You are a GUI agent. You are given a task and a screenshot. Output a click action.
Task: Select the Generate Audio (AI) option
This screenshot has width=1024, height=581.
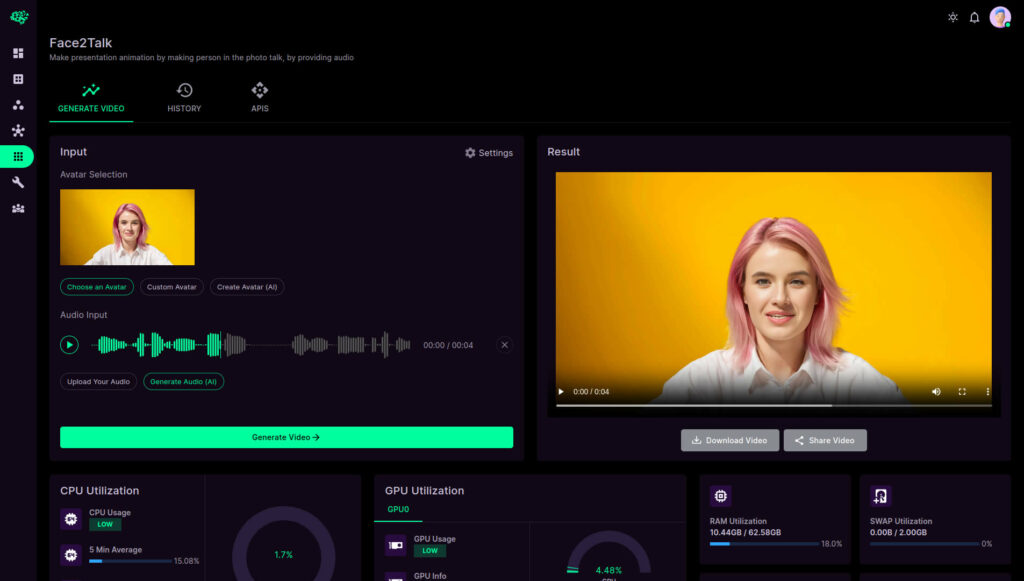[x=184, y=382]
